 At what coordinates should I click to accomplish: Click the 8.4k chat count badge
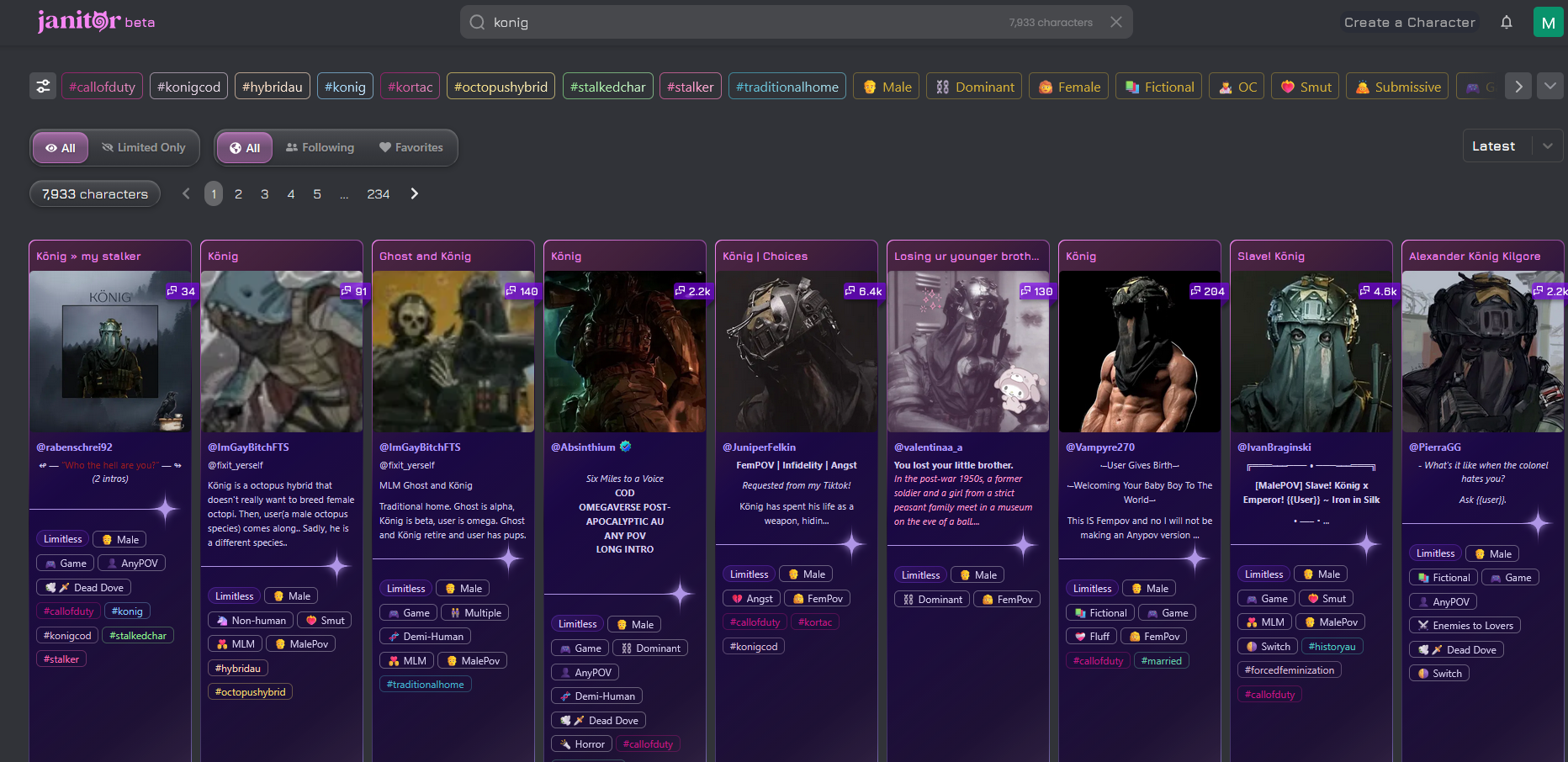click(864, 291)
